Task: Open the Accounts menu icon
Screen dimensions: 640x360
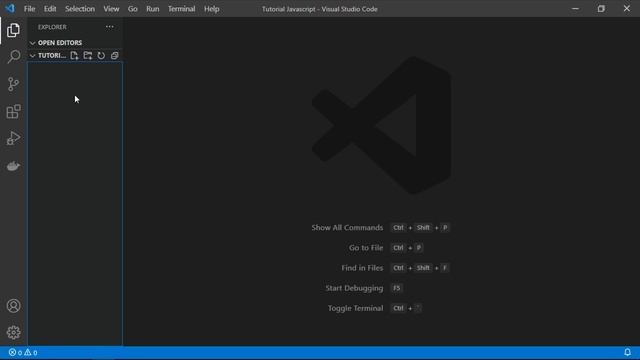Action: tap(13, 306)
